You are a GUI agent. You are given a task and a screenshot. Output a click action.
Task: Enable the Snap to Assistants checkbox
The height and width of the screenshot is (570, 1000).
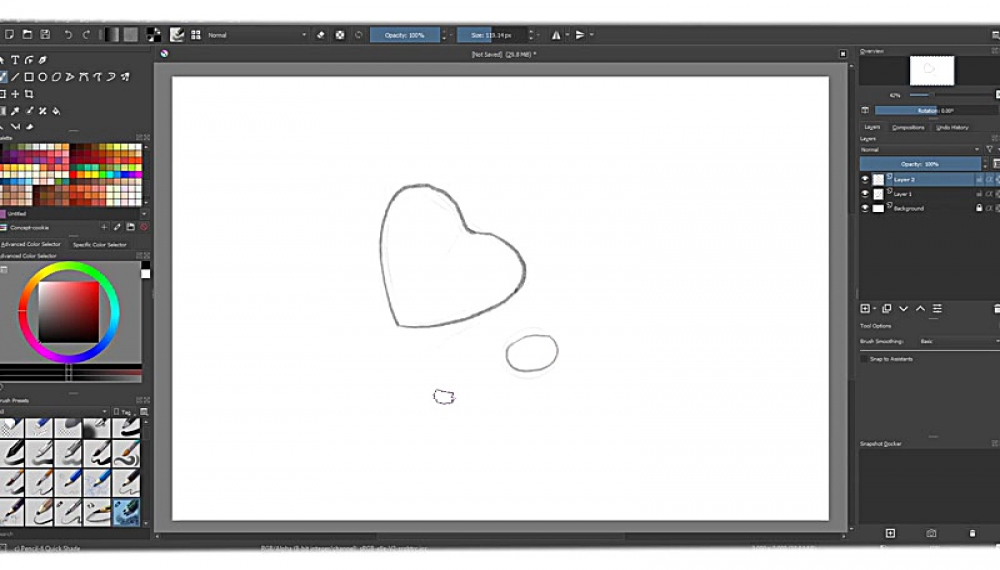point(865,359)
